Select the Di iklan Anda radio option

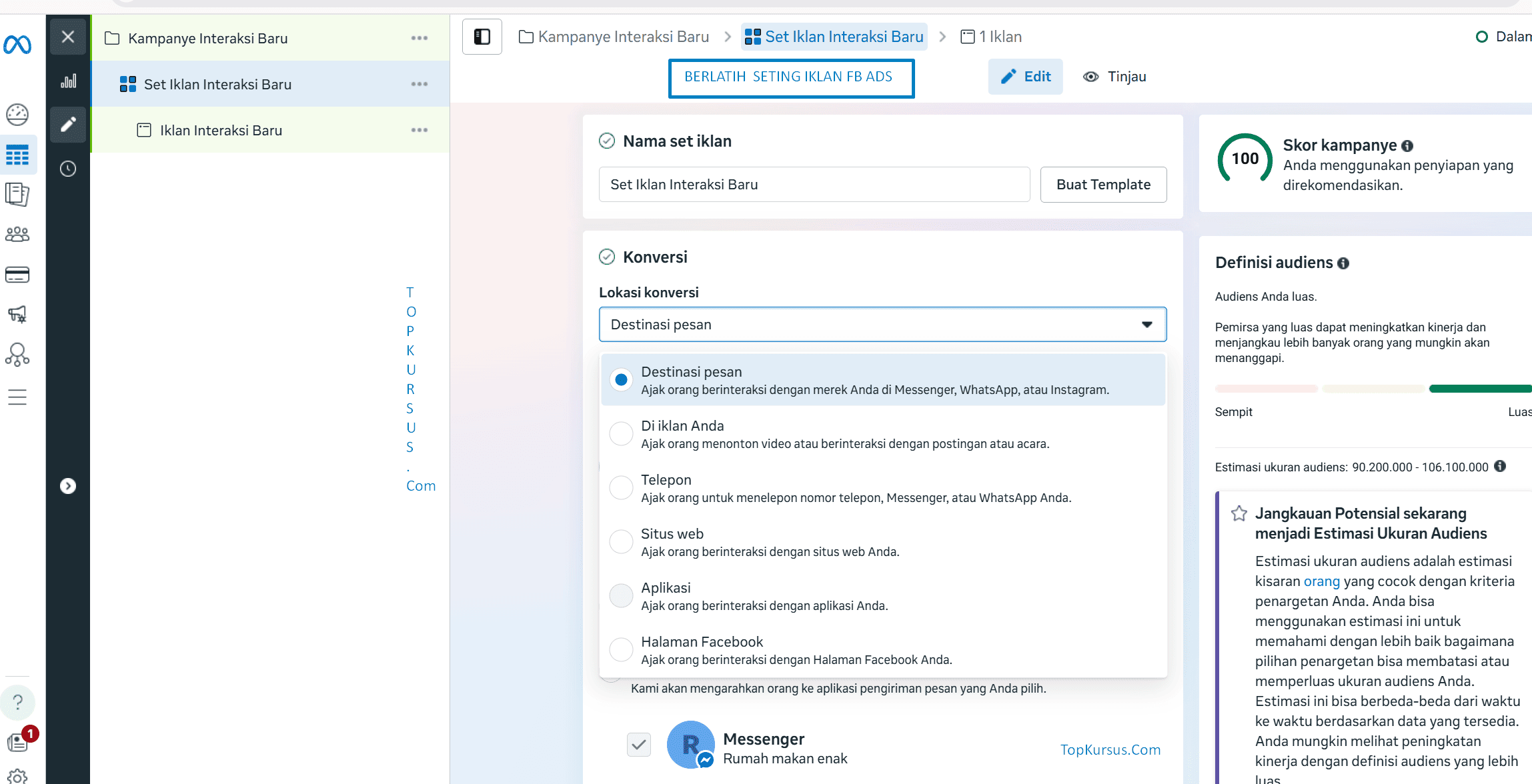pos(621,433)
